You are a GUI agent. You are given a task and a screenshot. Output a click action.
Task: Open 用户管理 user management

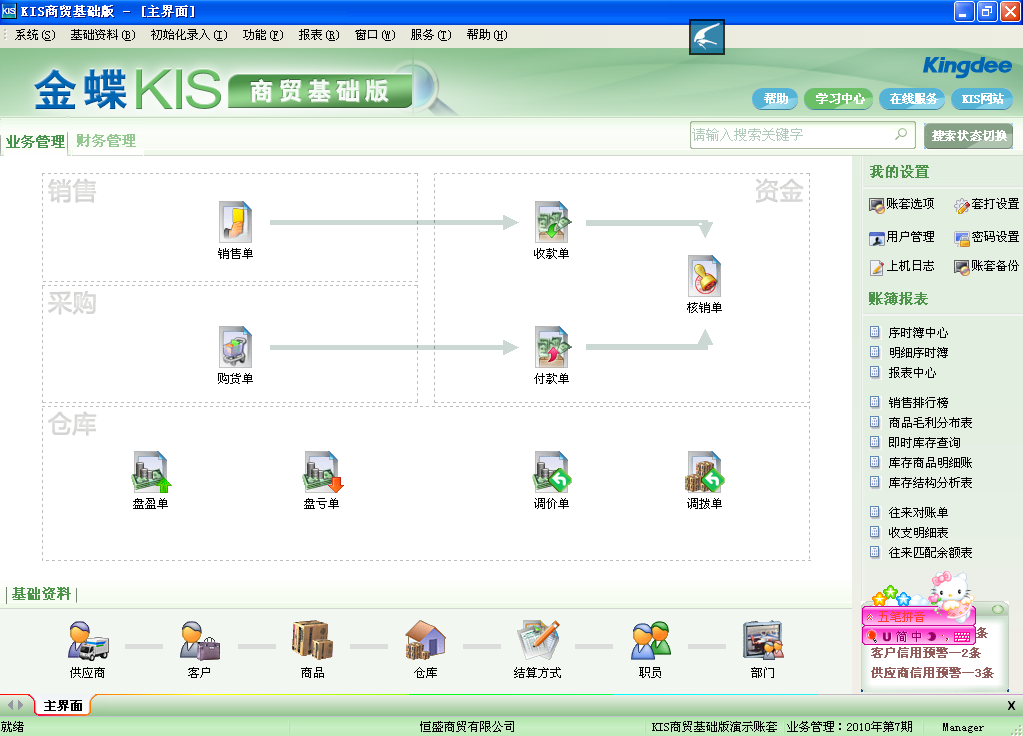click(902, 237)
